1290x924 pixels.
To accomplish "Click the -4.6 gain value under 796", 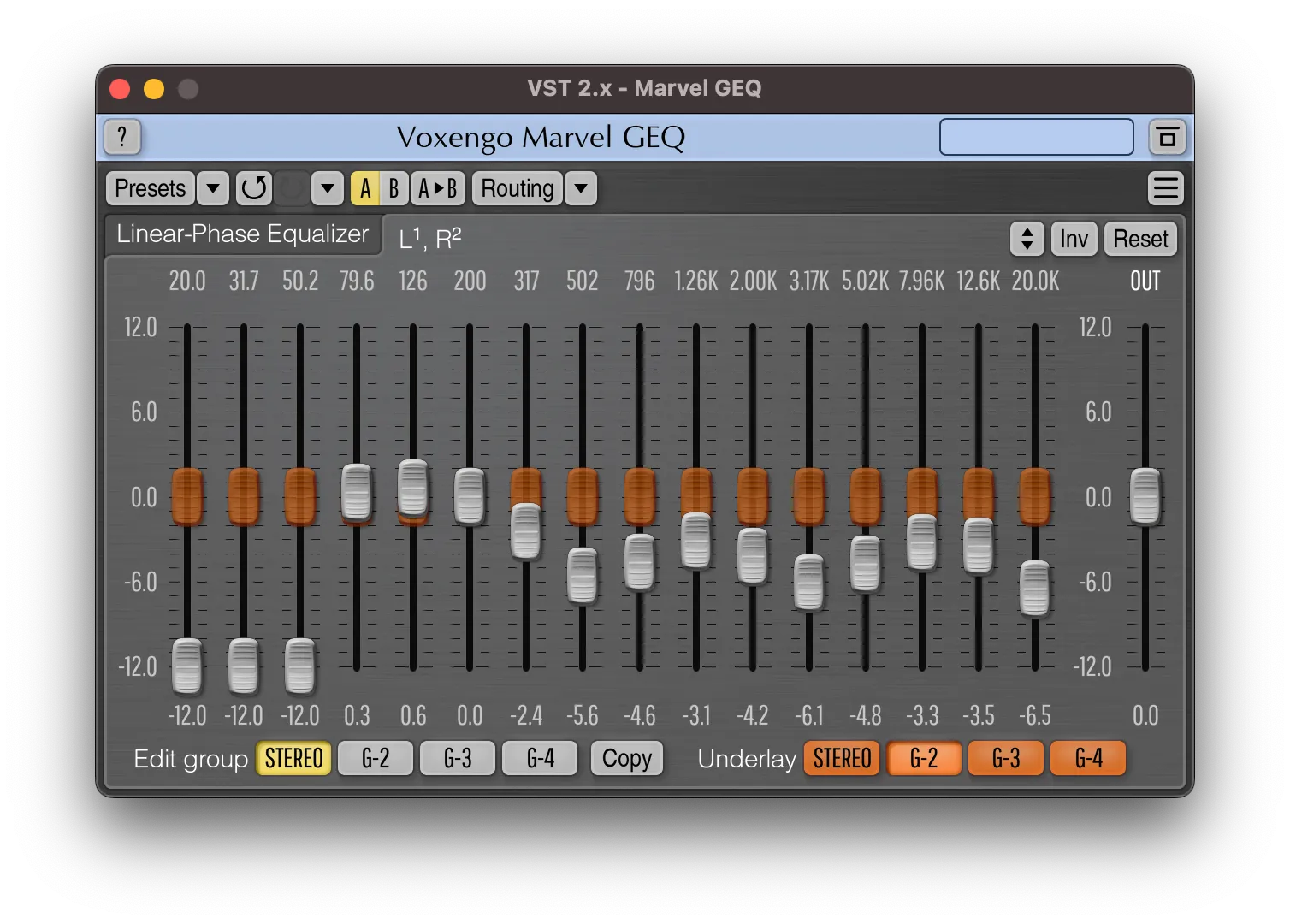I will point(640,715).
